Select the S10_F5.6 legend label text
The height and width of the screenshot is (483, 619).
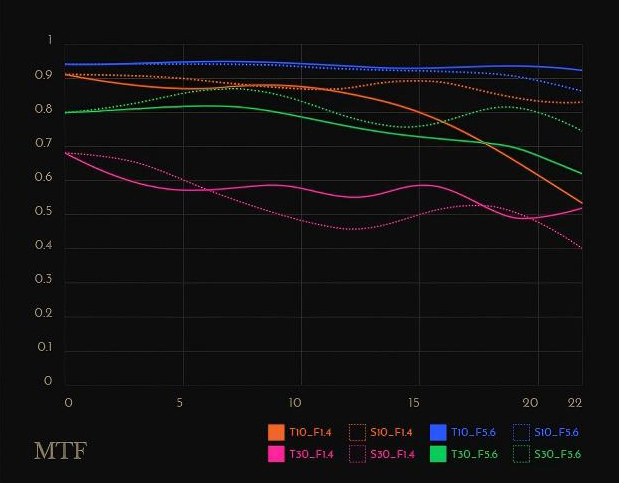click(x=557, y=432)
